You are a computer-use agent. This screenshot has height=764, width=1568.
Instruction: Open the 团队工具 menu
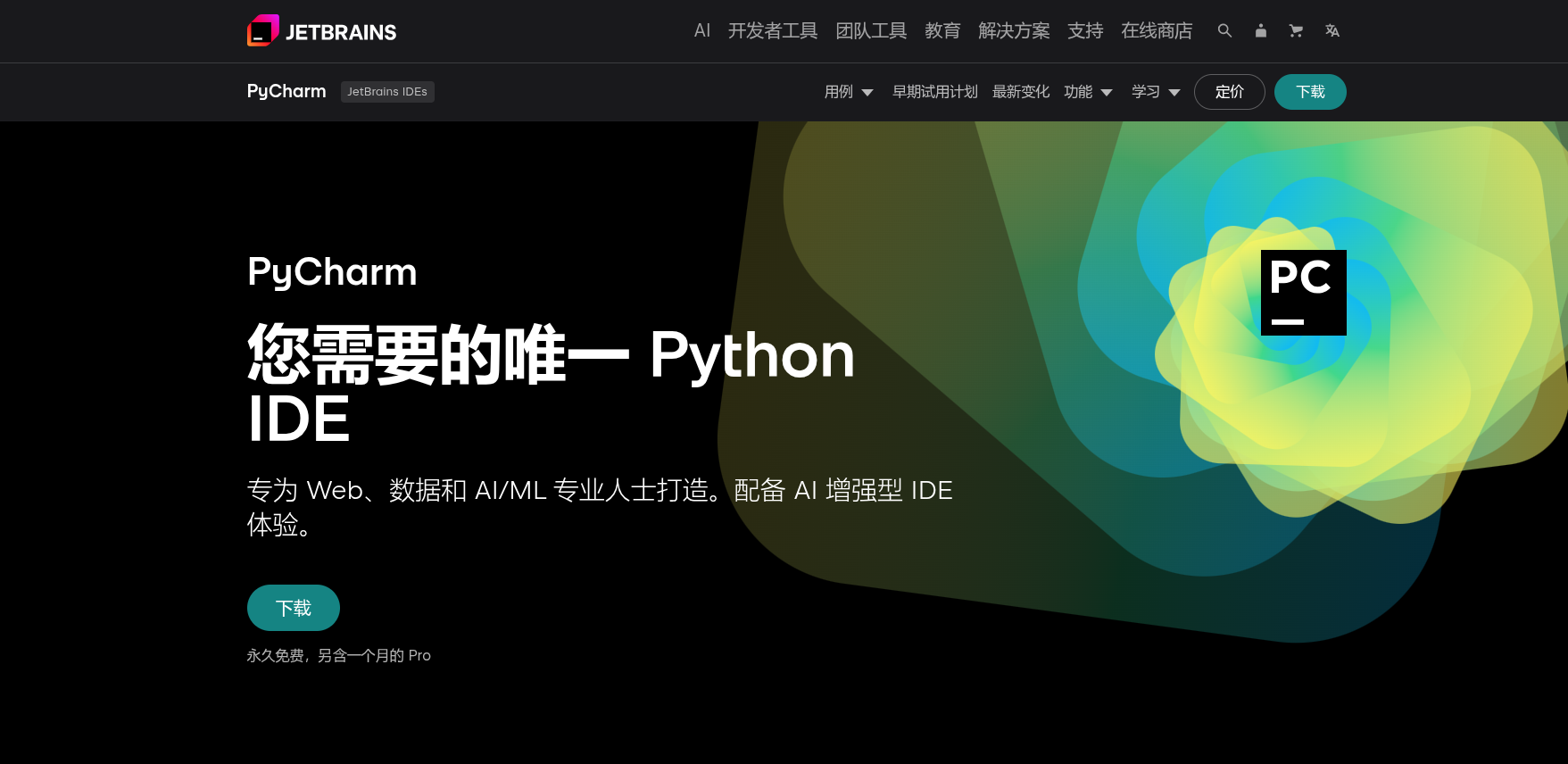coord(871,31)
